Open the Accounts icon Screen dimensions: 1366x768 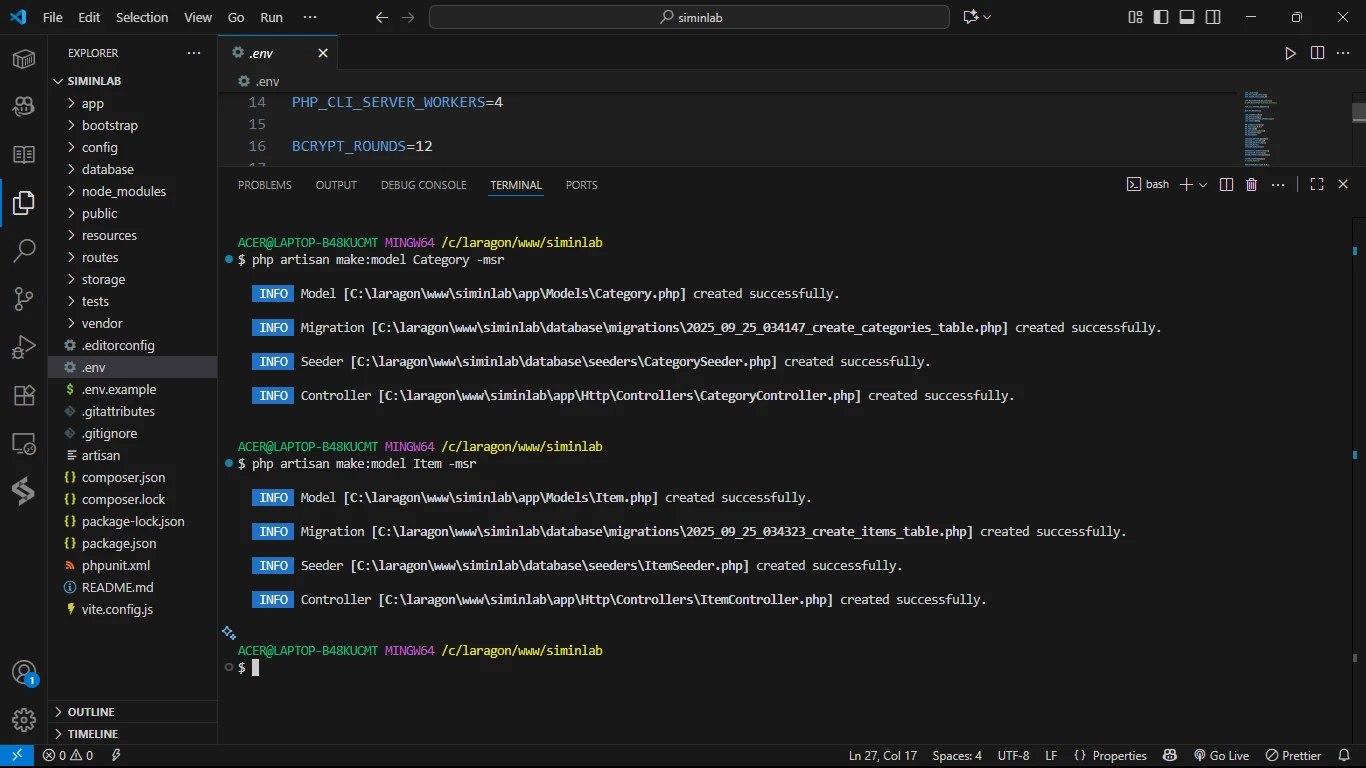(24, 672)
